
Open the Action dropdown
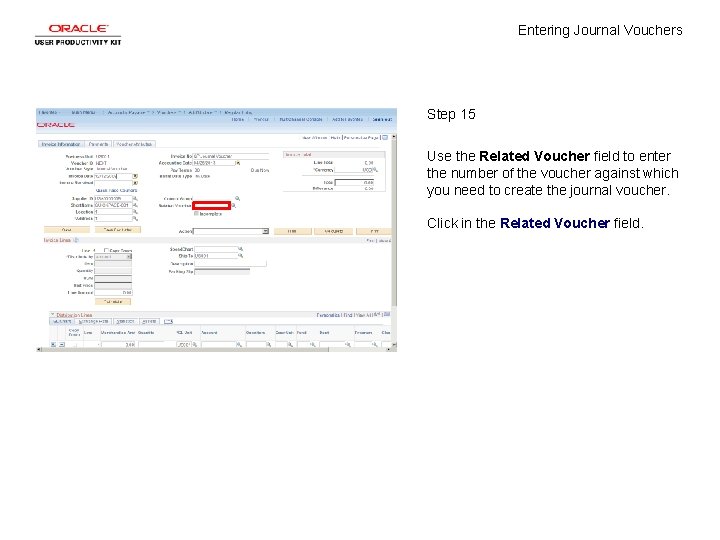231,231
